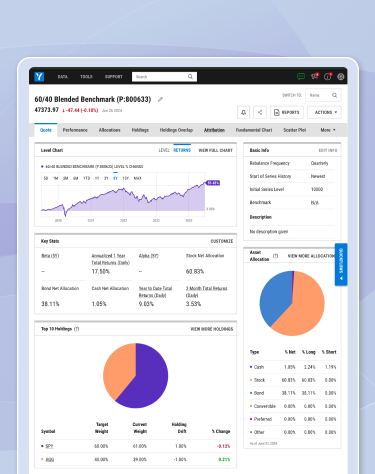Click VIEW MORE ALLOCATIONS link
375x474 pixels.
click(x=311, y=256)
